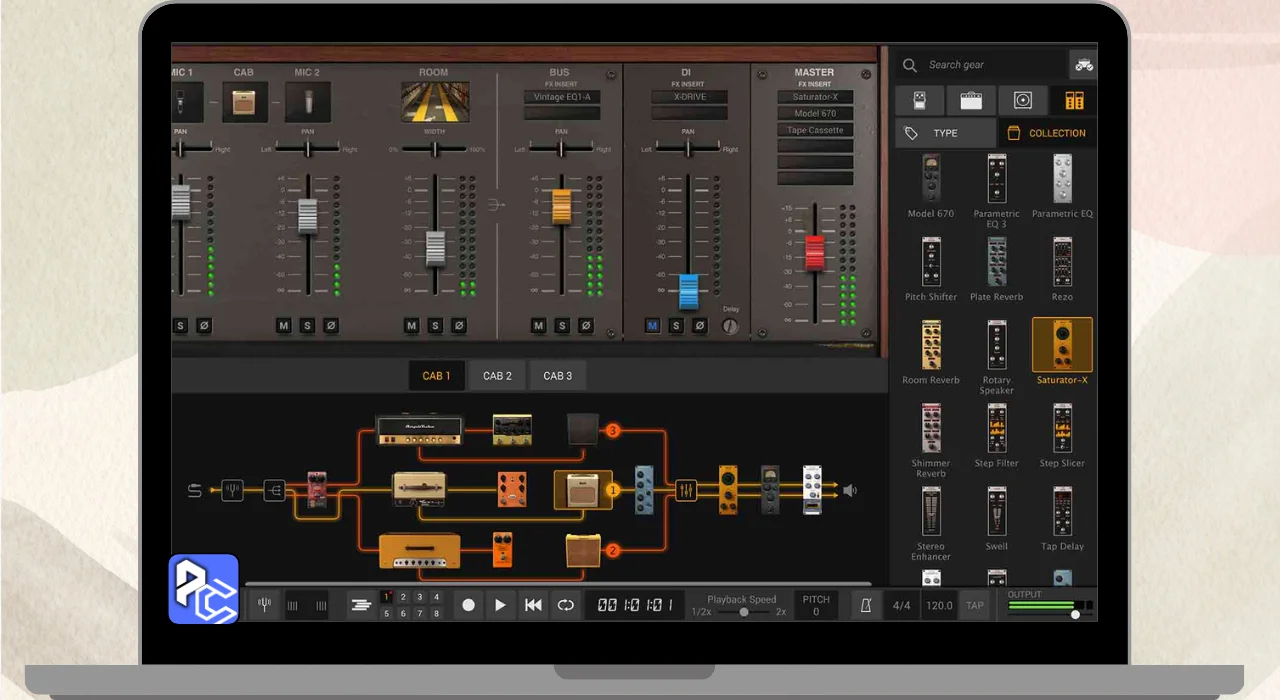
Task: Open the X-DRIVE insert slot on DI
Action: [688, 97]
